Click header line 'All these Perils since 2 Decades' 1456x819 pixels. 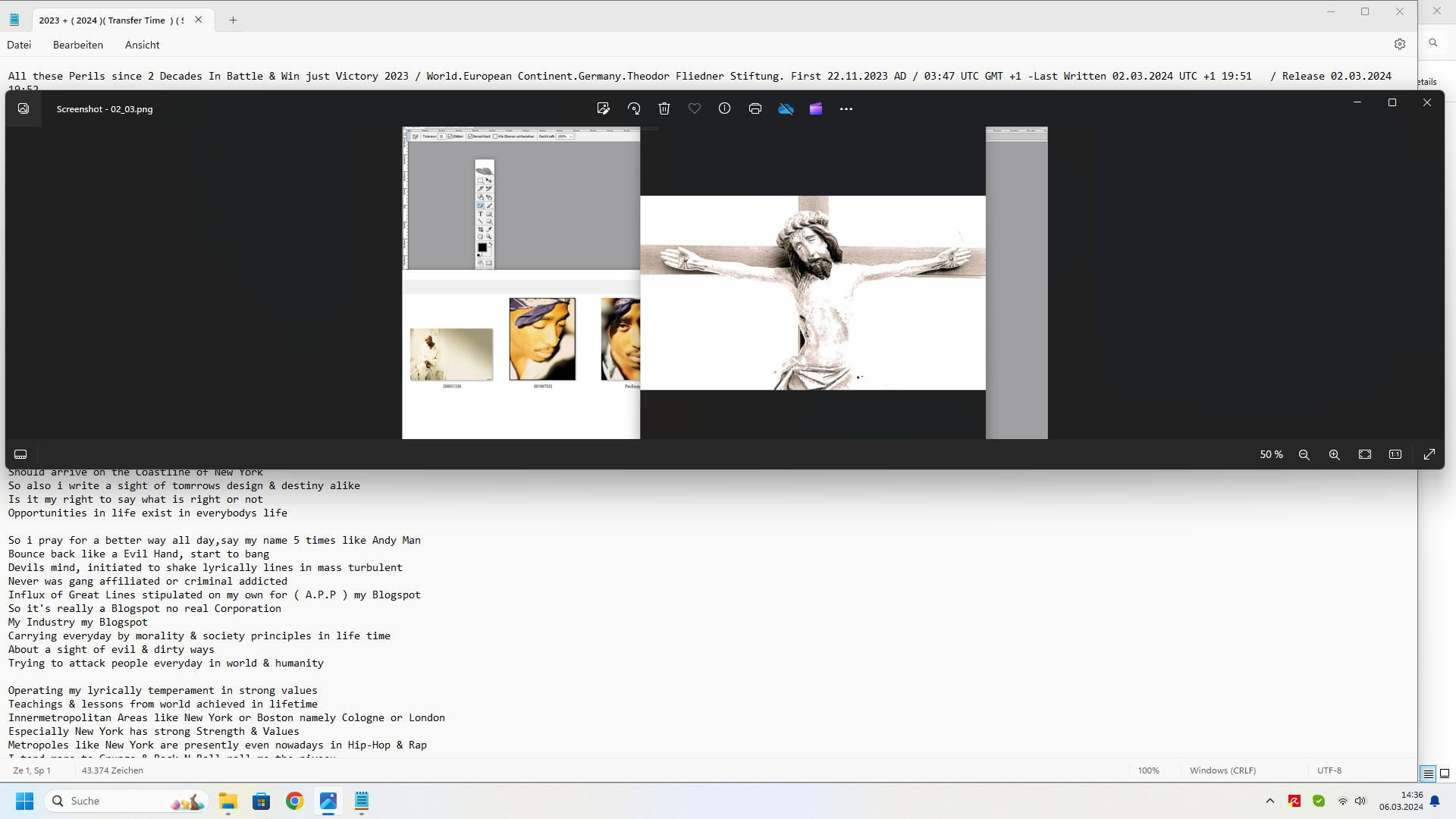tap(699, 76)
